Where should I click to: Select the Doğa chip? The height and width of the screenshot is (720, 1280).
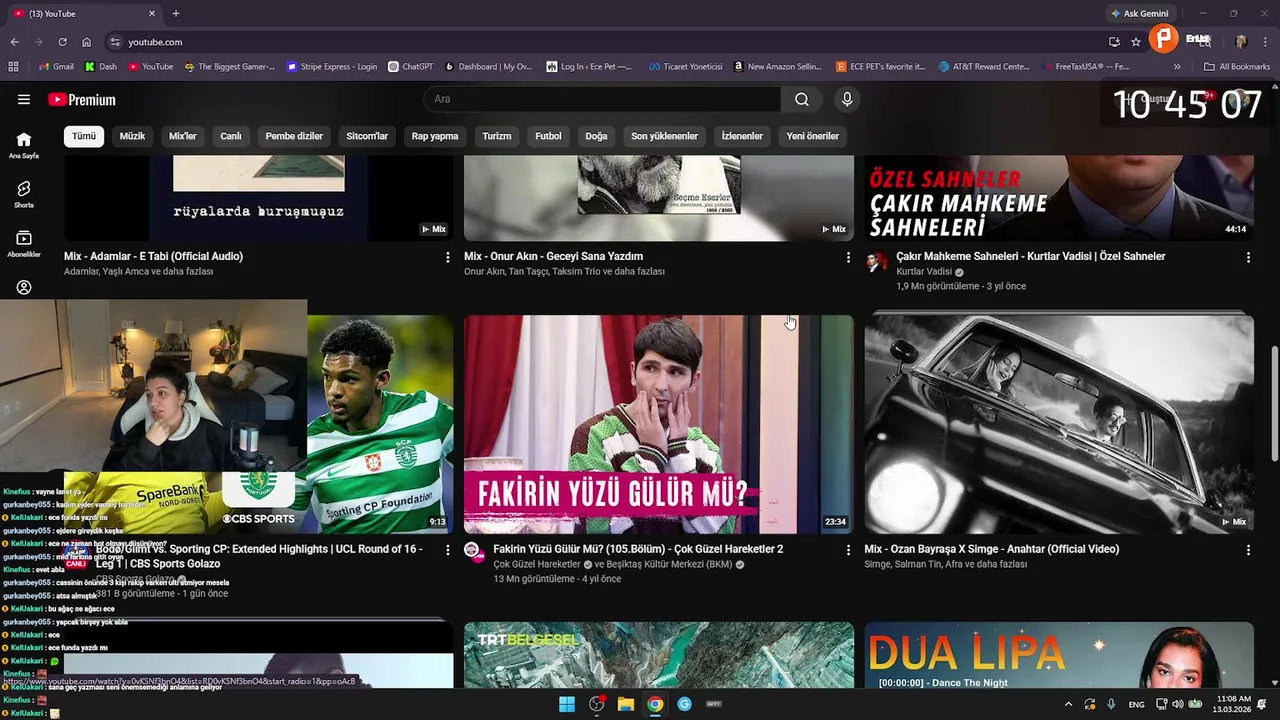click(x=596, y=136)
